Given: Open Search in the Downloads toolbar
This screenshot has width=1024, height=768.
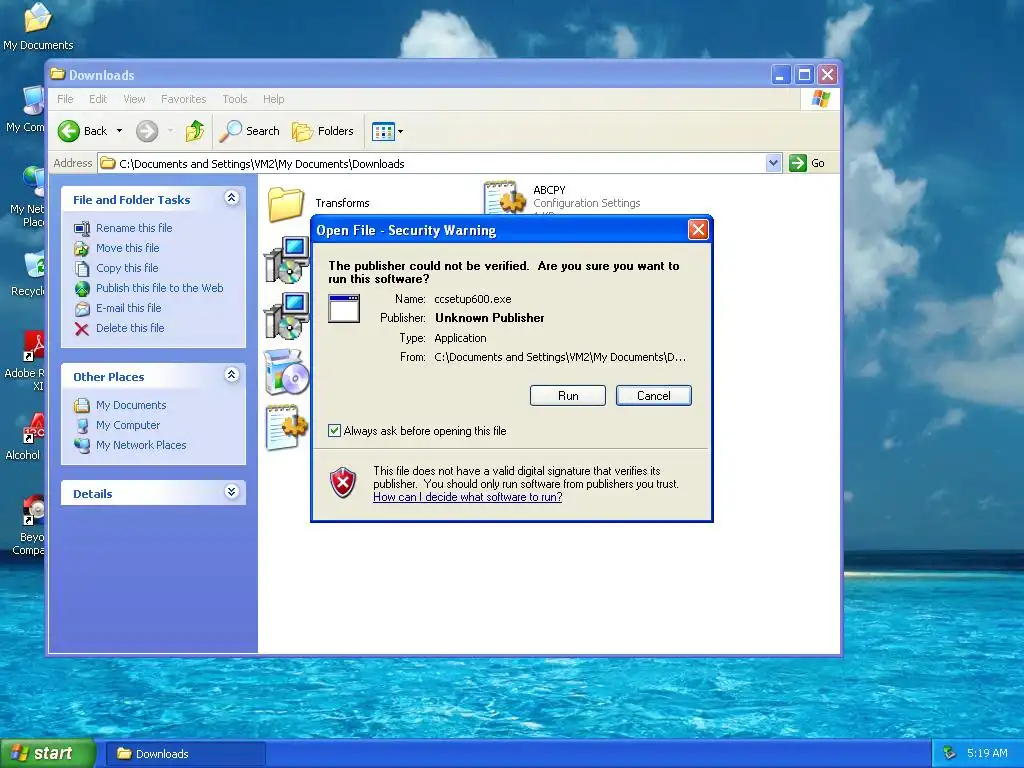Looking at the screenshot, I should pos(249,131).
